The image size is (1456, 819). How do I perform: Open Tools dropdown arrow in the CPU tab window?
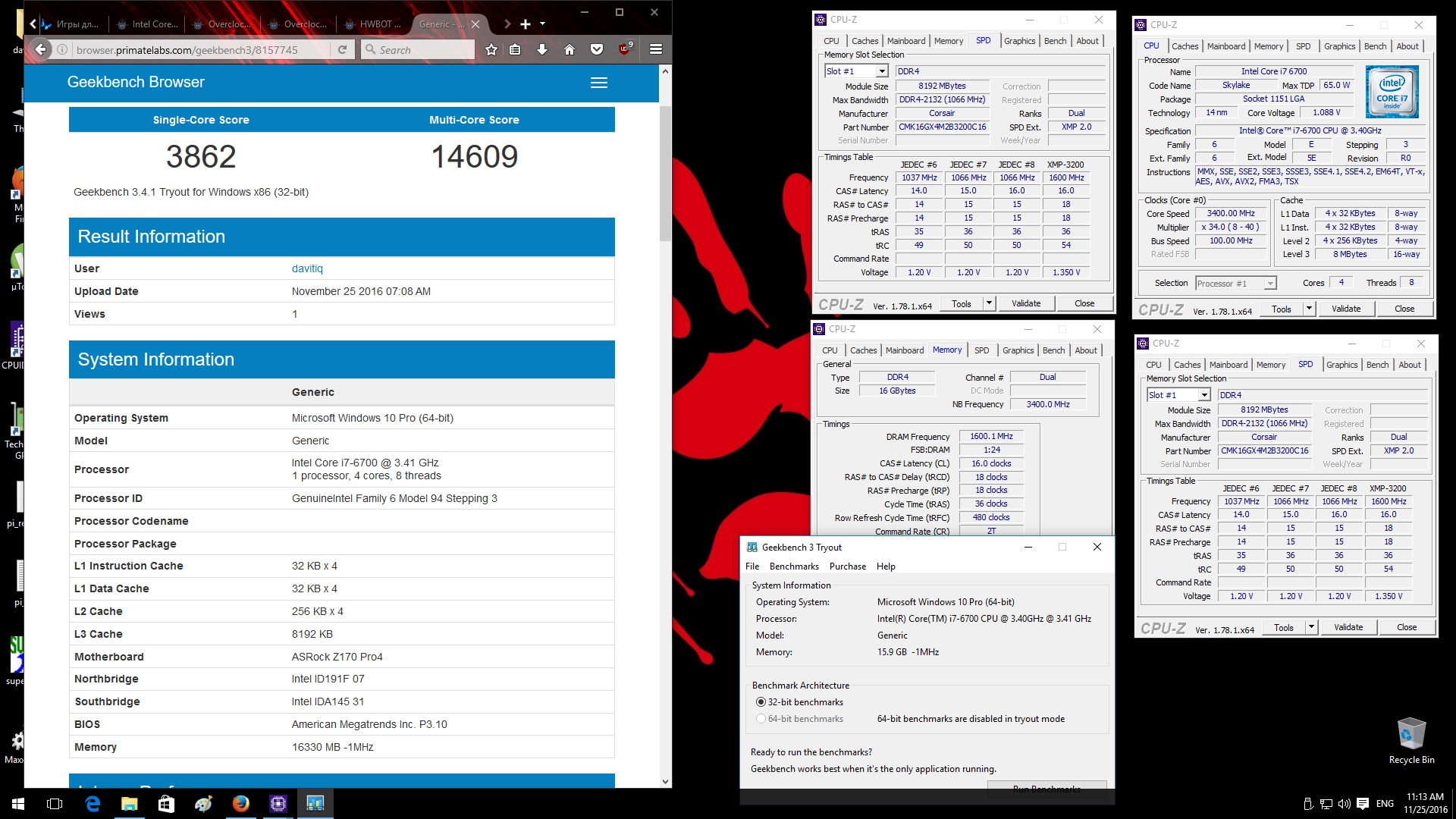tap(1309, 309)
